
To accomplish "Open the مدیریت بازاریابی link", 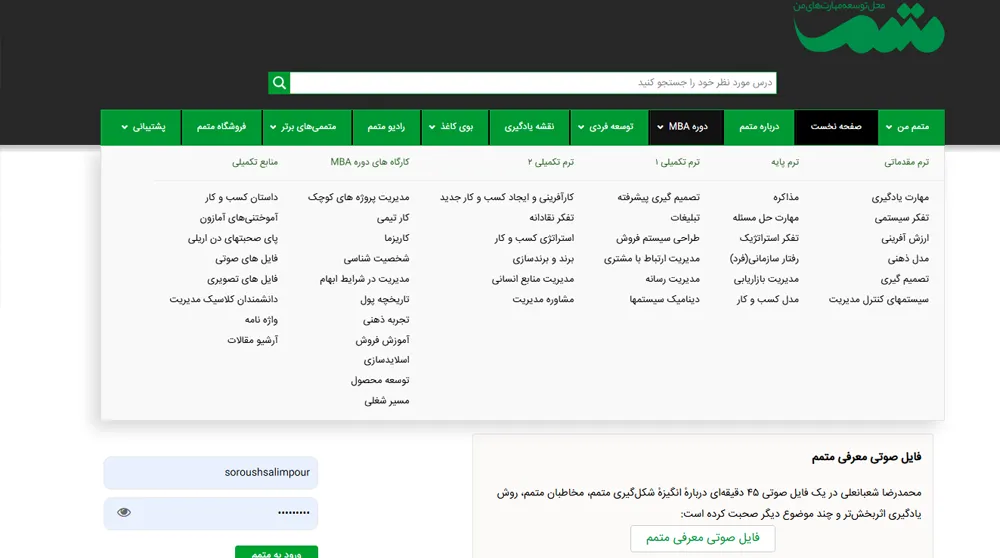I will click(x=766, y=279).
